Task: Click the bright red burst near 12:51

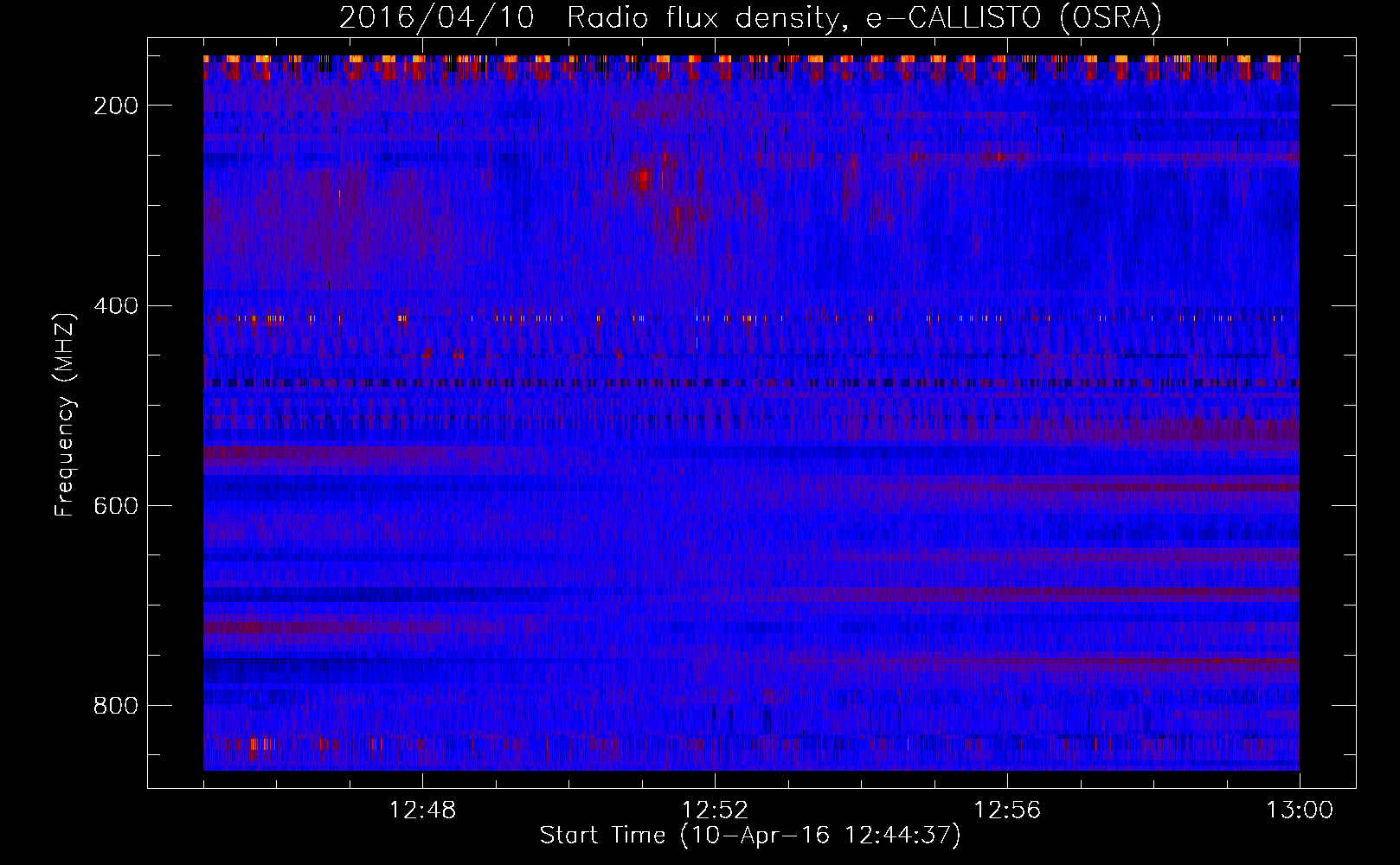Action: coord(642,180)
